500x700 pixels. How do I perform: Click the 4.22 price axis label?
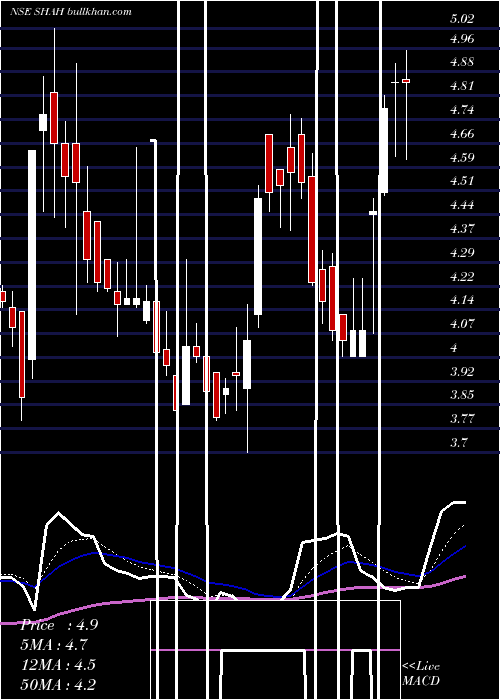[462, 276]
